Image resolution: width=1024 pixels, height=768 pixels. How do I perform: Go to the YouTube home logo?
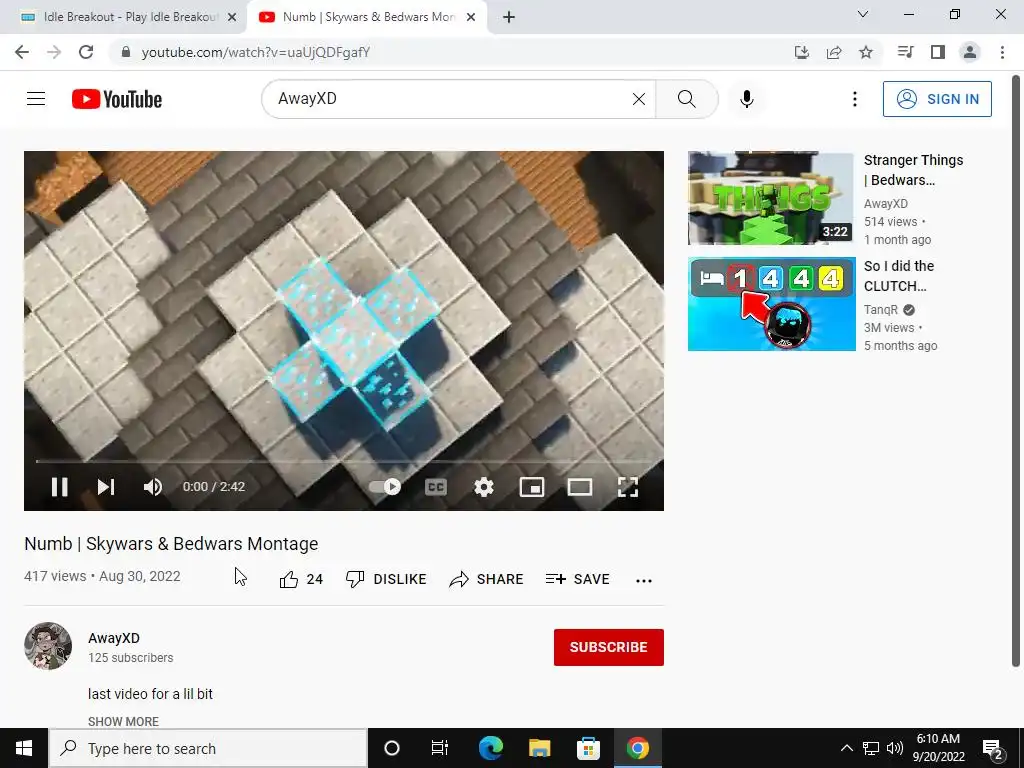click(117, 99)
